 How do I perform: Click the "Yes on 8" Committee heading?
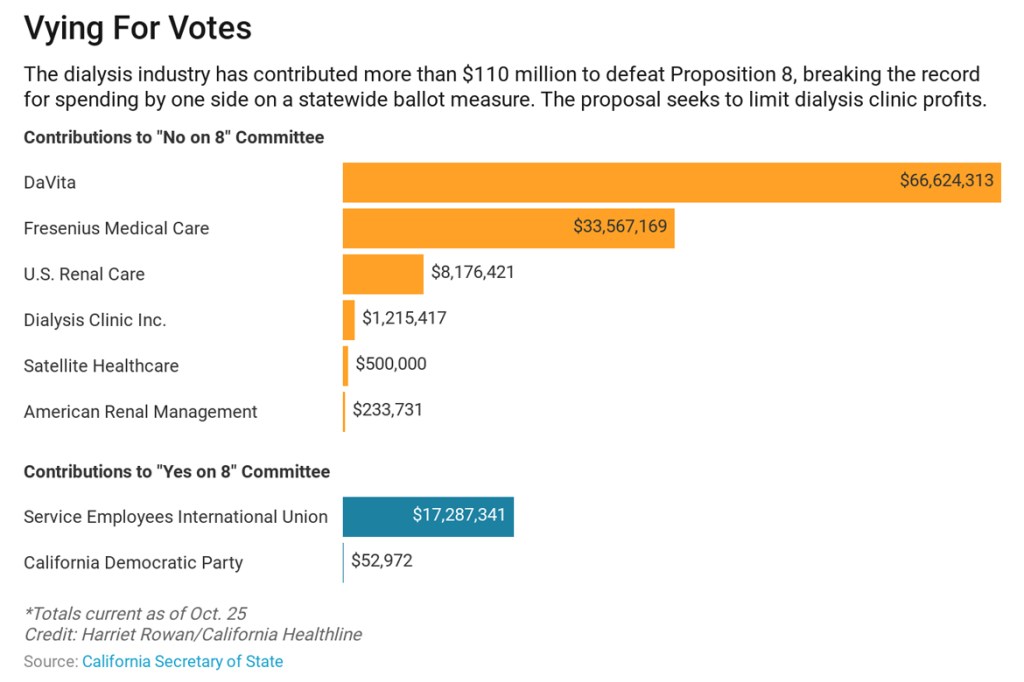tap(176, 472)
